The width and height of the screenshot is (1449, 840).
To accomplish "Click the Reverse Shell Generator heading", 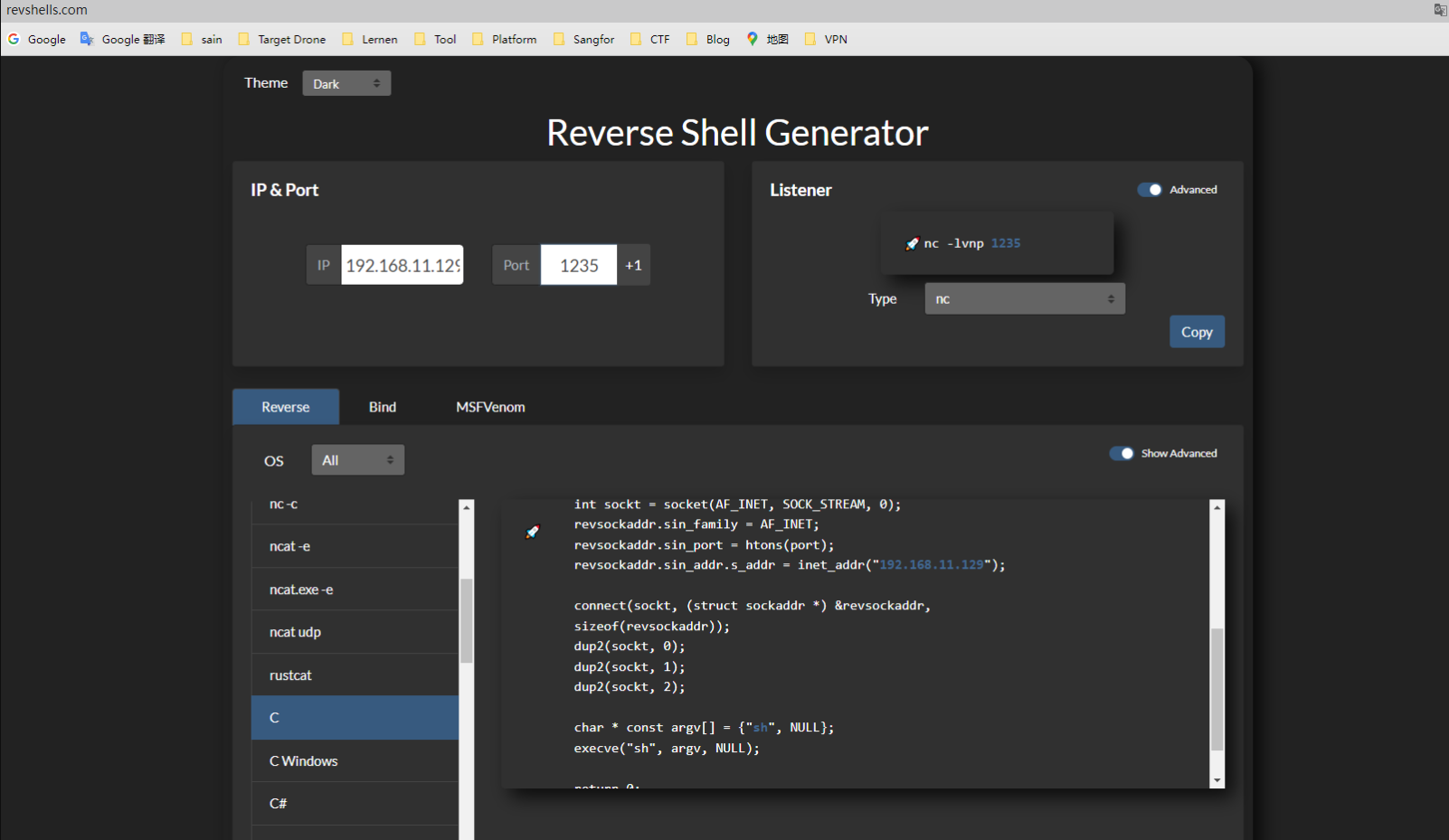I will (737, 133).
